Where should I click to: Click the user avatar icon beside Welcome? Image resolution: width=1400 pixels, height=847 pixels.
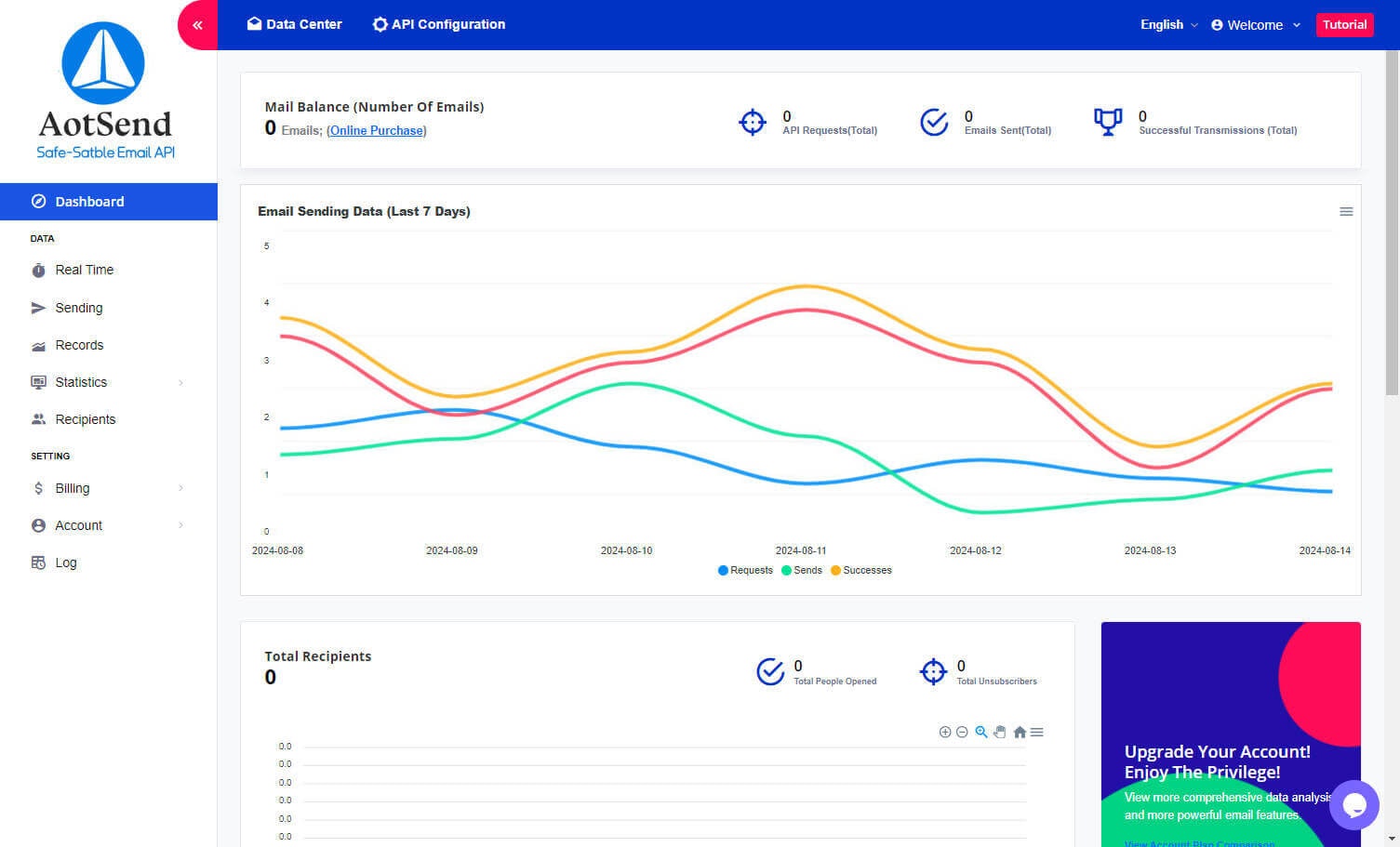tap(1217, 25)
